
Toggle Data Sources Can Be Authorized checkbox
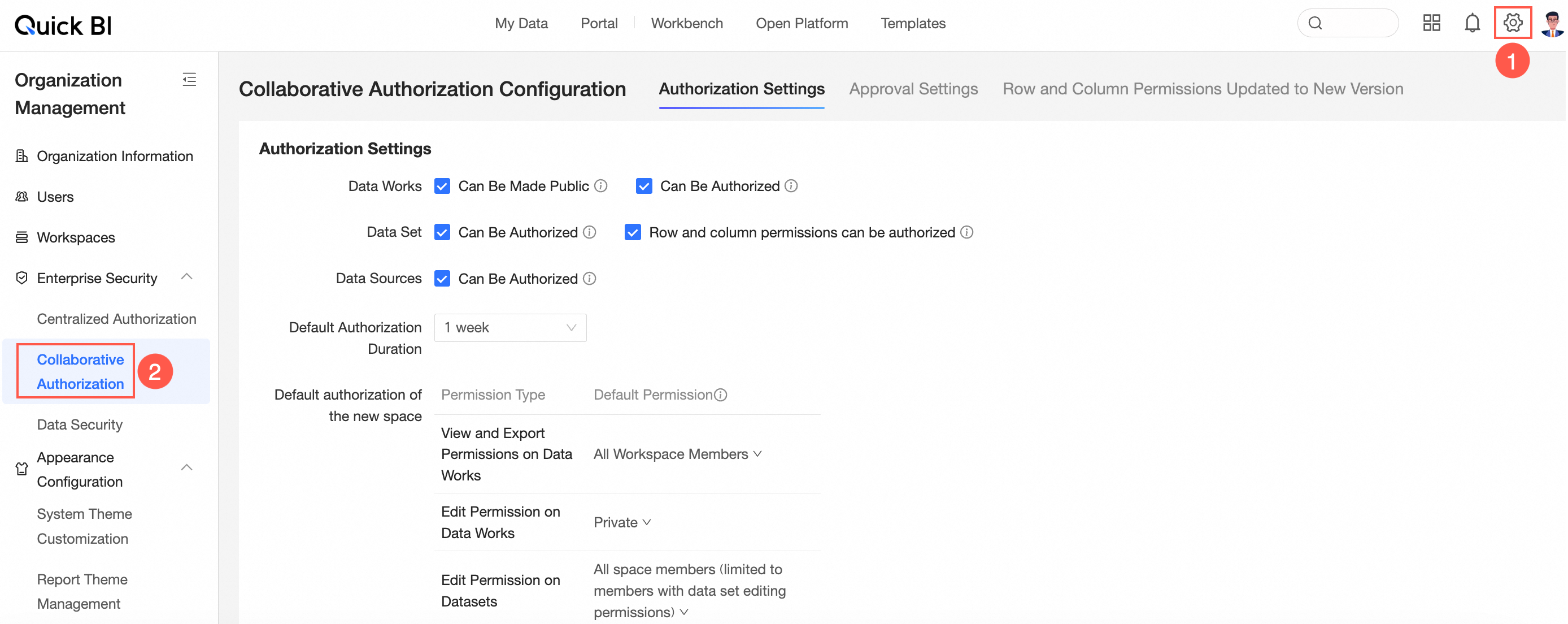click(442, 279)
